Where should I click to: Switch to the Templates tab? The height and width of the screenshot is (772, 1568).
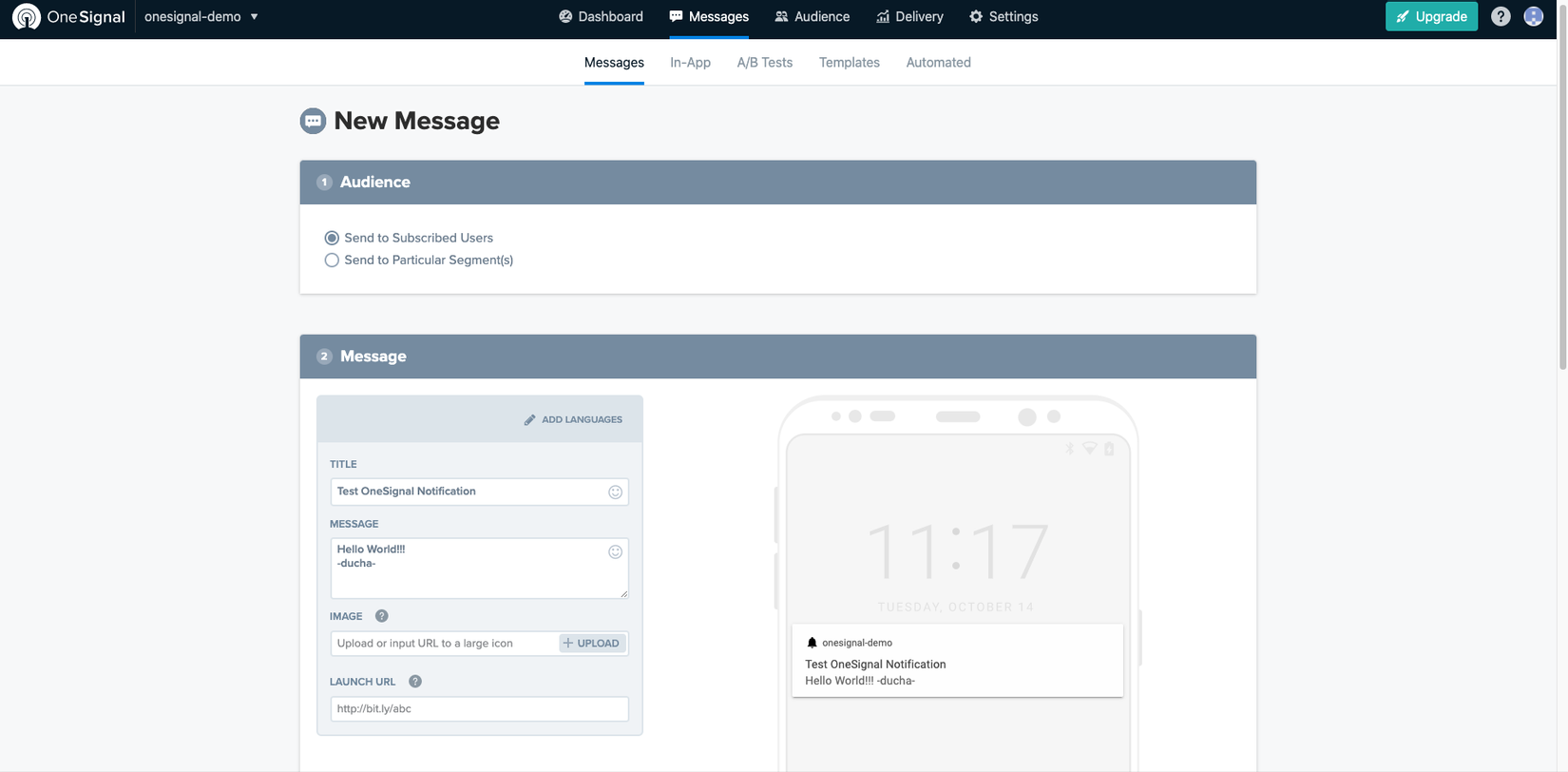coord(850,63)
